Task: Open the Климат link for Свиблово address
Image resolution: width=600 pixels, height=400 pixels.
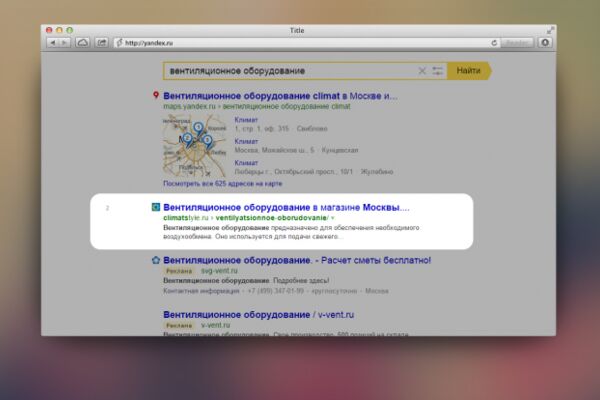Action: tap(246, 120)
